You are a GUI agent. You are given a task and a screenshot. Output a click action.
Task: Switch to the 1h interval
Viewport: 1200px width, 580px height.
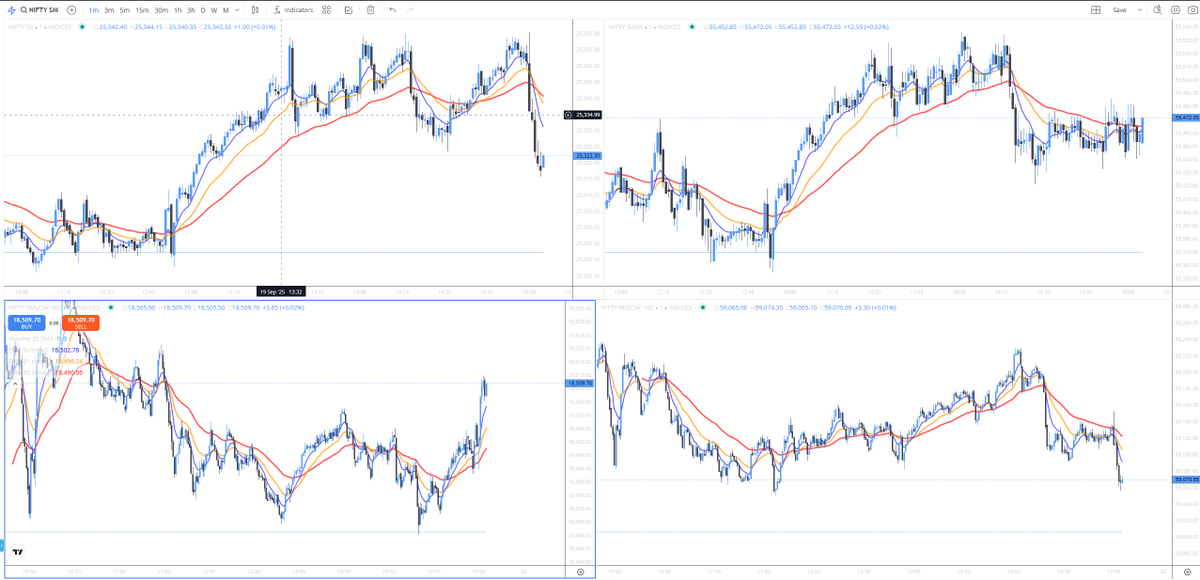pos(178,10)
